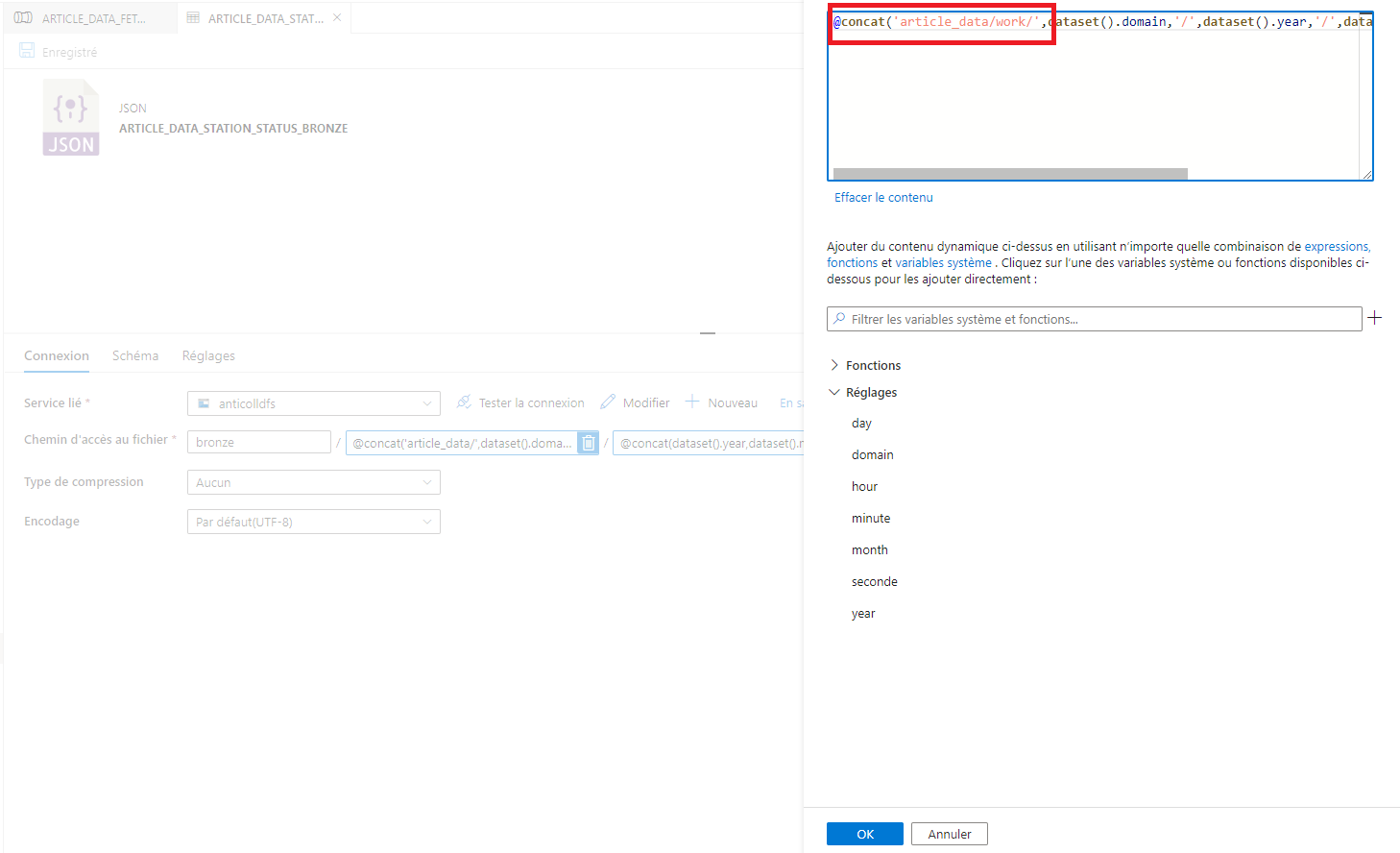The height and width of the screenshot is (853, 1400).
Task: Click the expression editor horizontal scrollbar
Action: coord(1010,174)
